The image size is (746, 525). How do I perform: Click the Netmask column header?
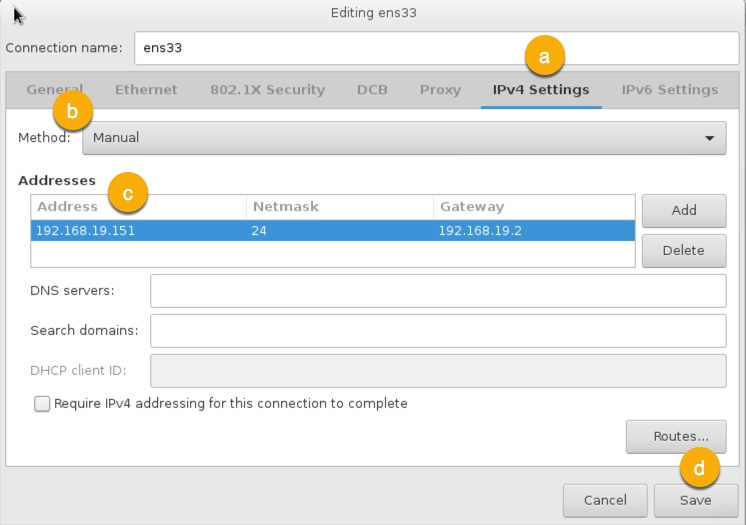click(340, 207)
